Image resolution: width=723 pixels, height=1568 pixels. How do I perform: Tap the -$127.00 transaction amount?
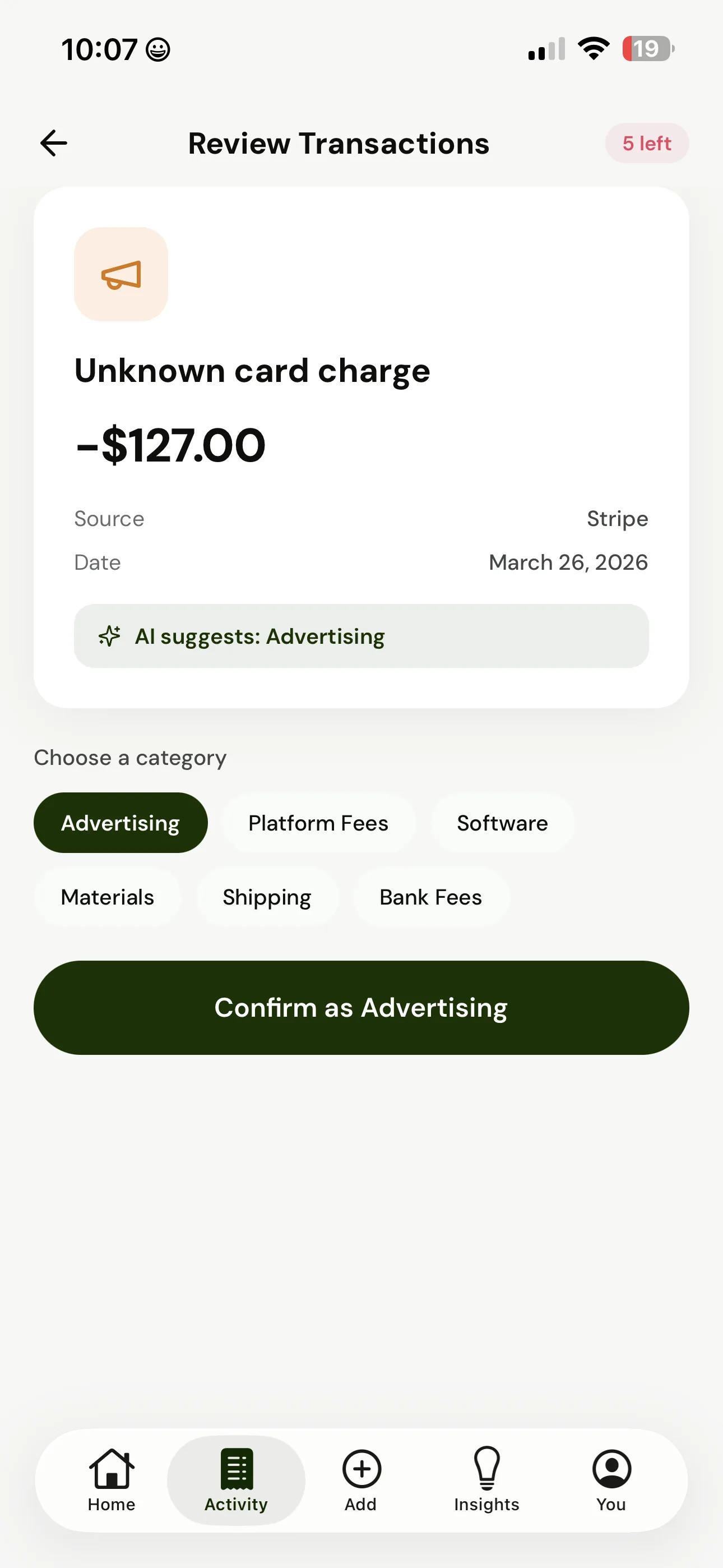click(171, 445)
